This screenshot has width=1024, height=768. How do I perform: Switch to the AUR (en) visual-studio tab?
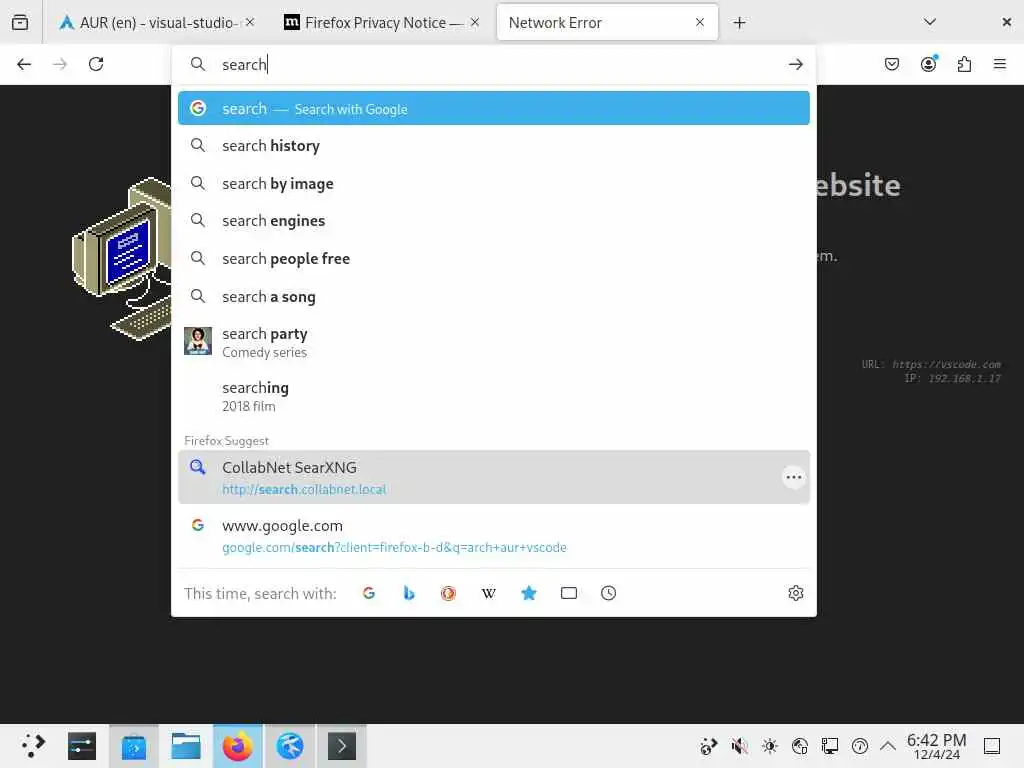point(157,23)
